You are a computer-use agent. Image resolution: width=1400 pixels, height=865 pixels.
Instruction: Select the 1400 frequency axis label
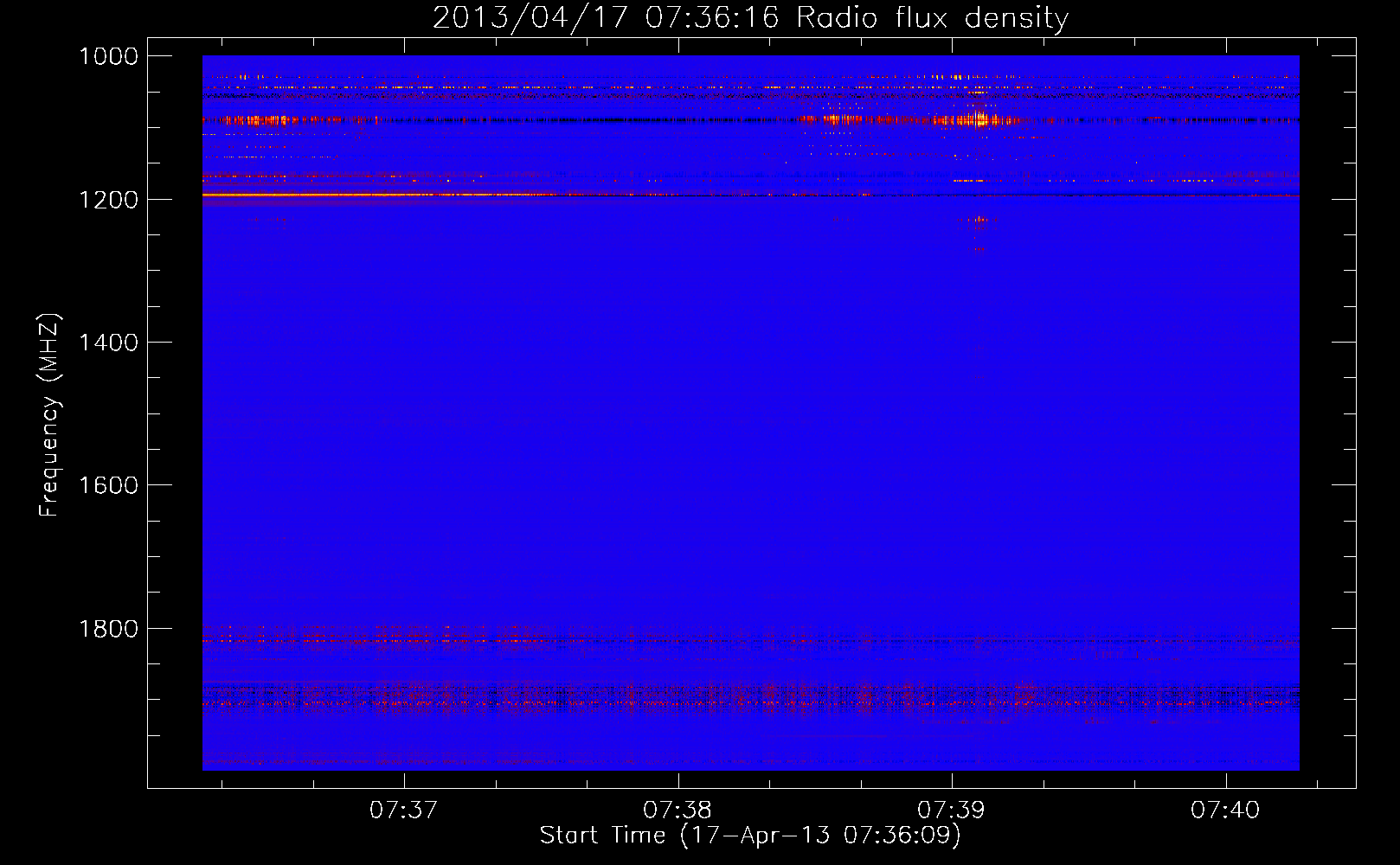pyautogui.click(x=108, y=343)
